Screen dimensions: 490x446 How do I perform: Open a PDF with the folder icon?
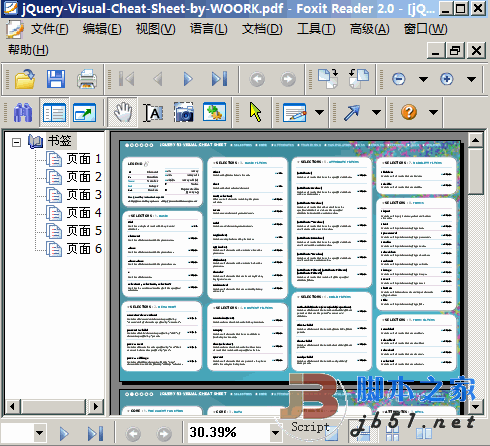click(x=25, y=79)
